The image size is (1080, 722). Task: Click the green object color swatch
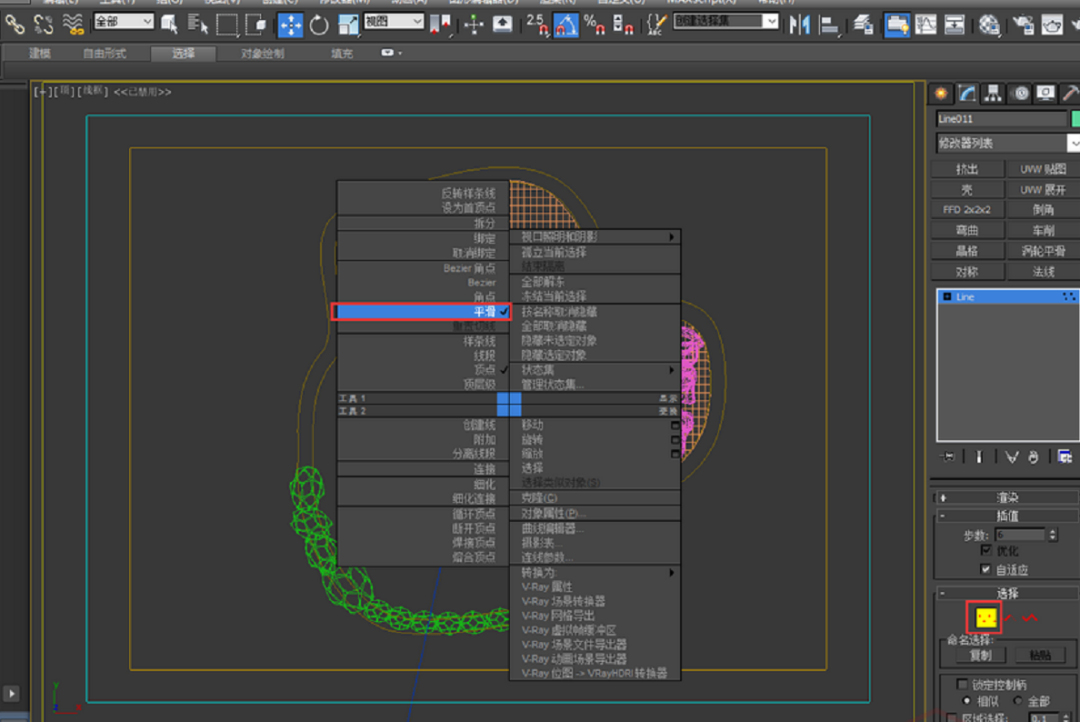pos(1075,119)
